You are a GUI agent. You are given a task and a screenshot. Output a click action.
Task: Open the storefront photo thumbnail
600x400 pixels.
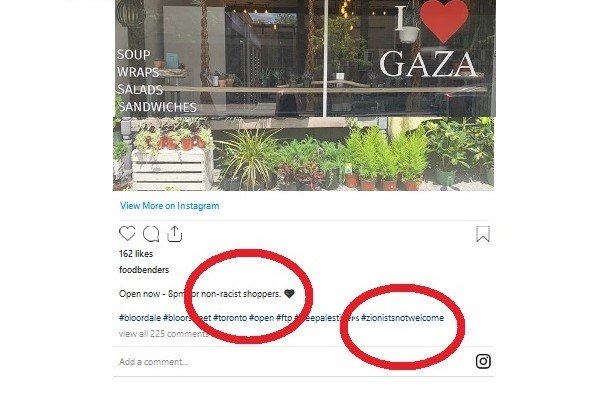(x=304, y=95)
